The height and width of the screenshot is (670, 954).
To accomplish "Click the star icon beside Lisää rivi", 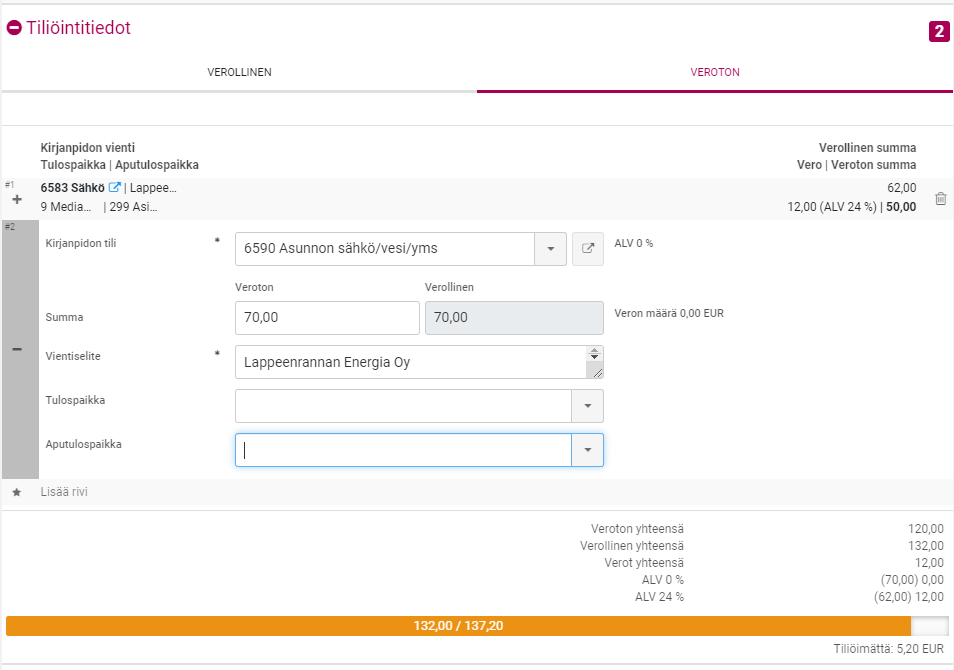I will tap(16, 493).
